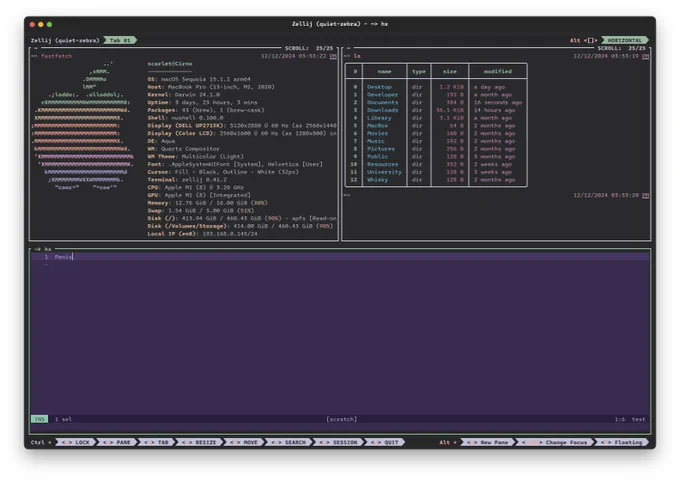This screenshot has height=481, width=680.
Task: Click the LOCK mode in status bar
Action: [x=75, y=442]
